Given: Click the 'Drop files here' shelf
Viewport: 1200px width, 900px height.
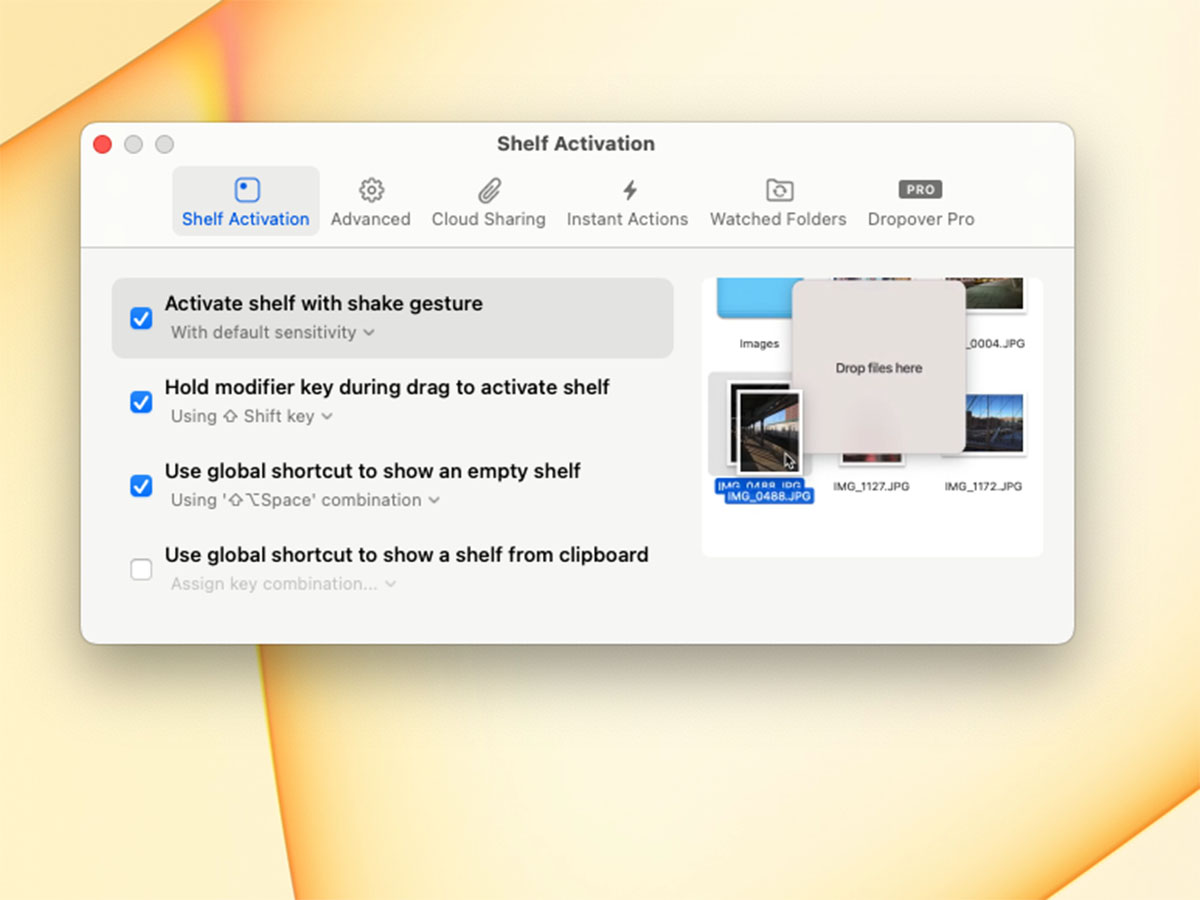Looking at the screenshot, I should pos(879,367).
